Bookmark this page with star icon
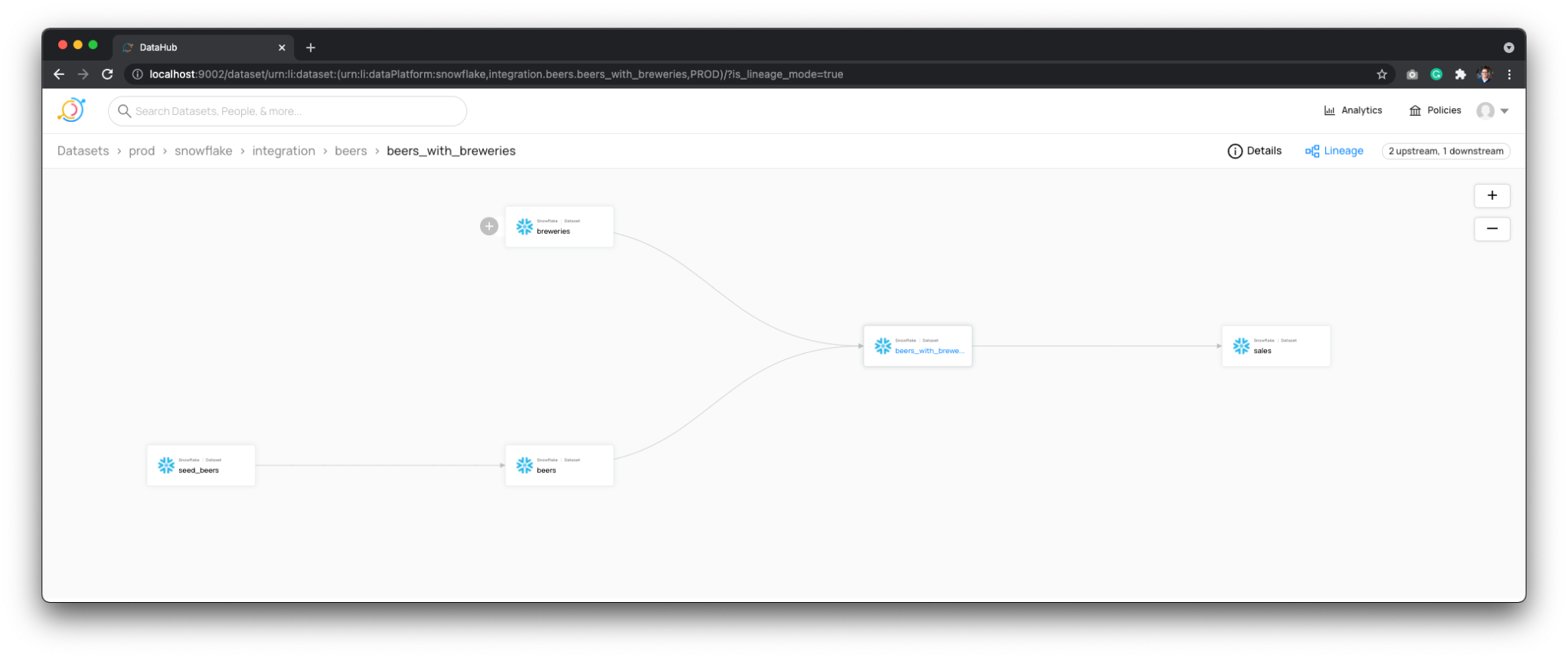Screen dimensions: 1568x658 1381,74
